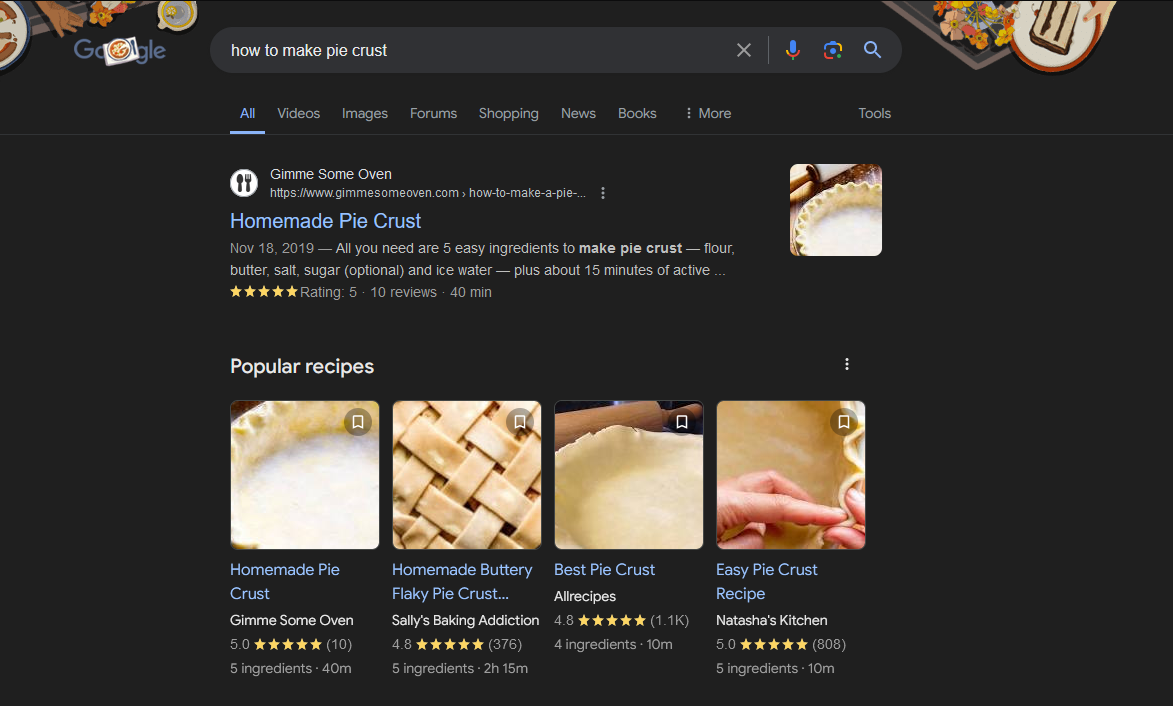Switch to the Videos tab
The width and height of the screenshot is (1173, 706).
click(x=298, y=113)
